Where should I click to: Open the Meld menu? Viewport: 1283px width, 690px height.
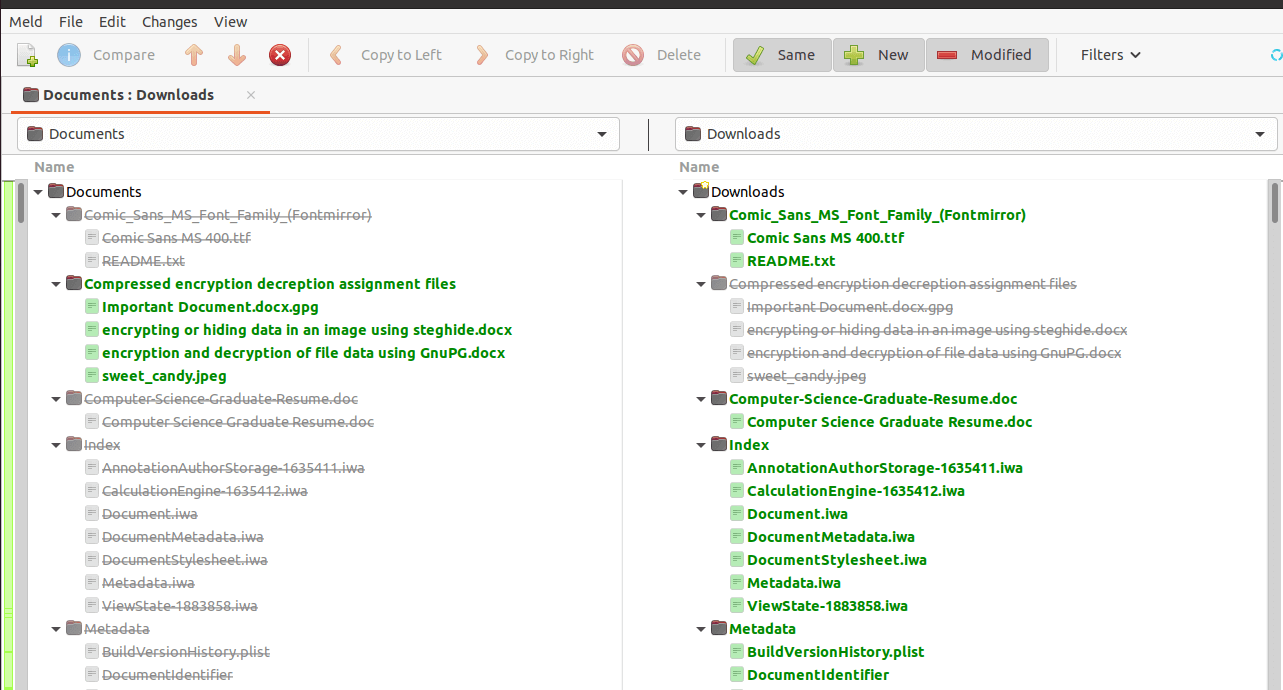coord(26,21)
